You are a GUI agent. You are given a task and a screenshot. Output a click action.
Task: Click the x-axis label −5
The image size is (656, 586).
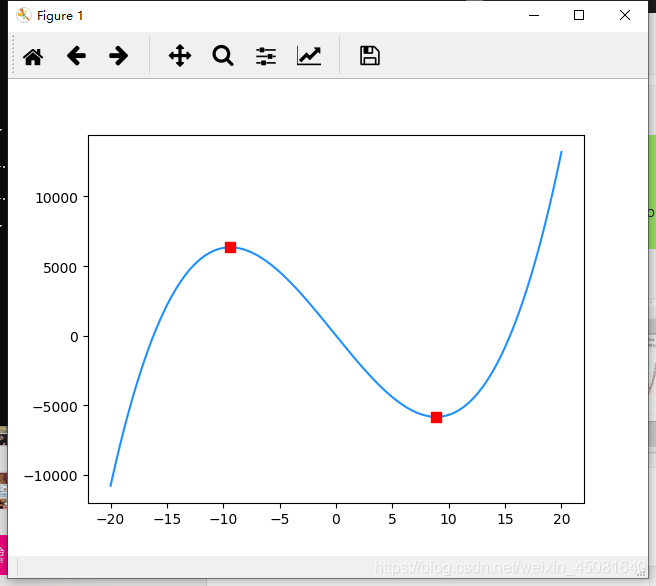279,519
